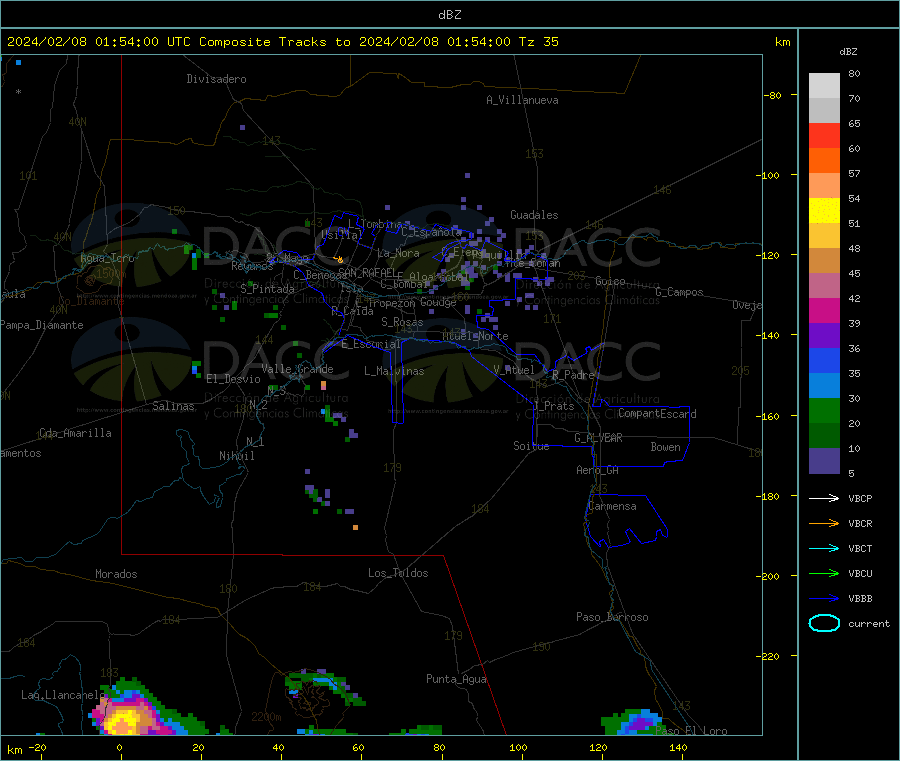Click the timestamp header text

click(283, 42)
